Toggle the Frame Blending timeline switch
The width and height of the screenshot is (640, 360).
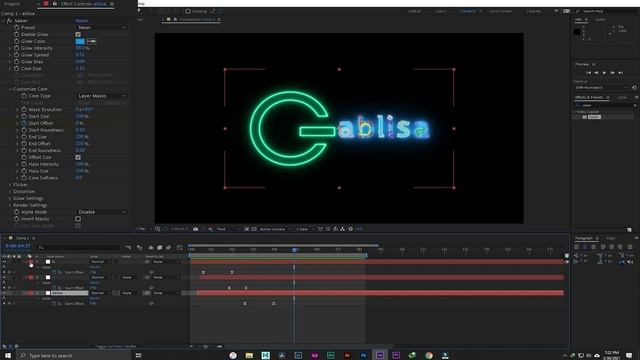[x=160, y=247]
